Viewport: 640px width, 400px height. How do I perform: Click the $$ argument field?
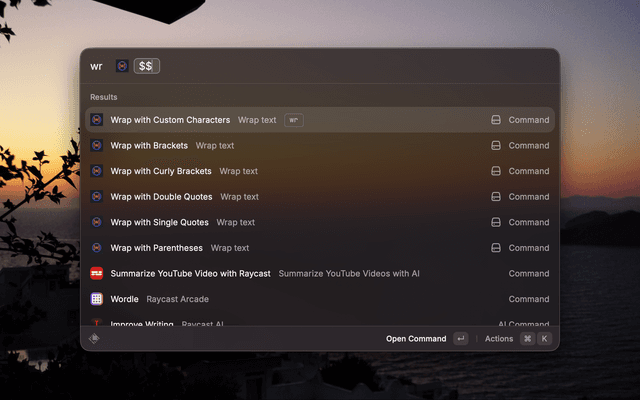pyautogui.click(x=148, y=66)
